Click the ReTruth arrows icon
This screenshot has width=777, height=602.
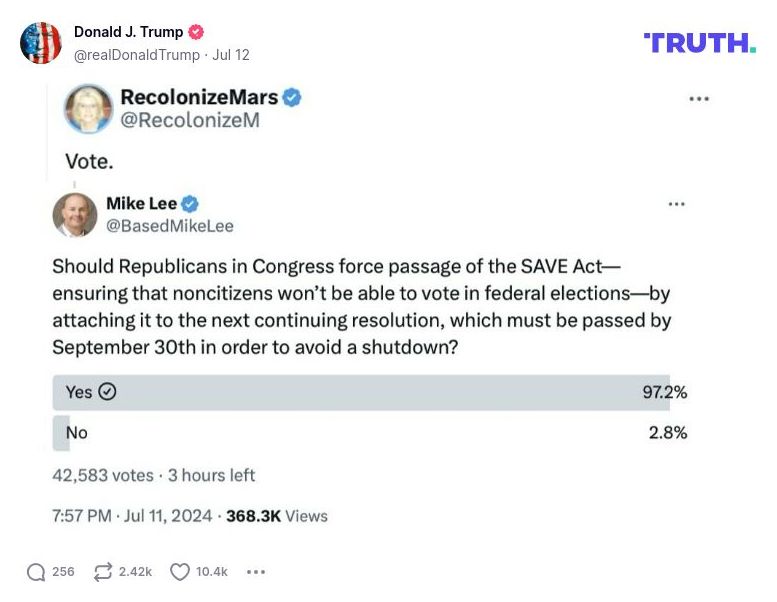[x=103, y=572]
